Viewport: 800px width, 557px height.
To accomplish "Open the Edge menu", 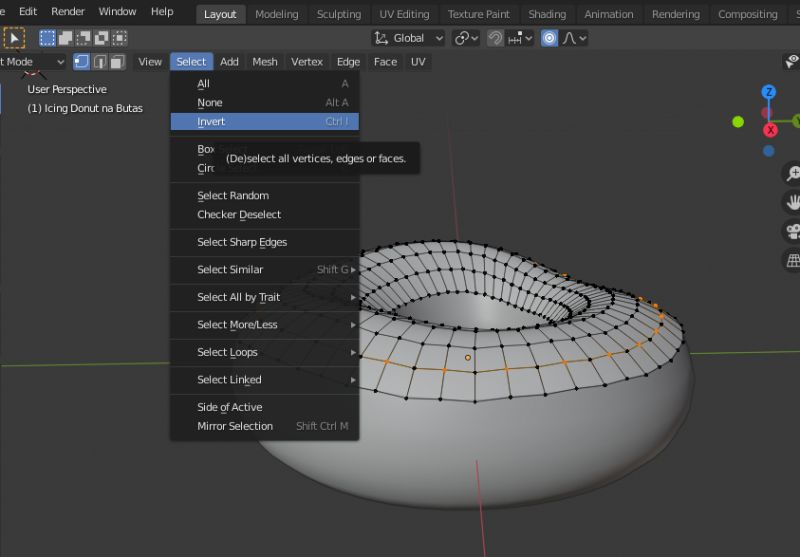I will coord(348,62).
